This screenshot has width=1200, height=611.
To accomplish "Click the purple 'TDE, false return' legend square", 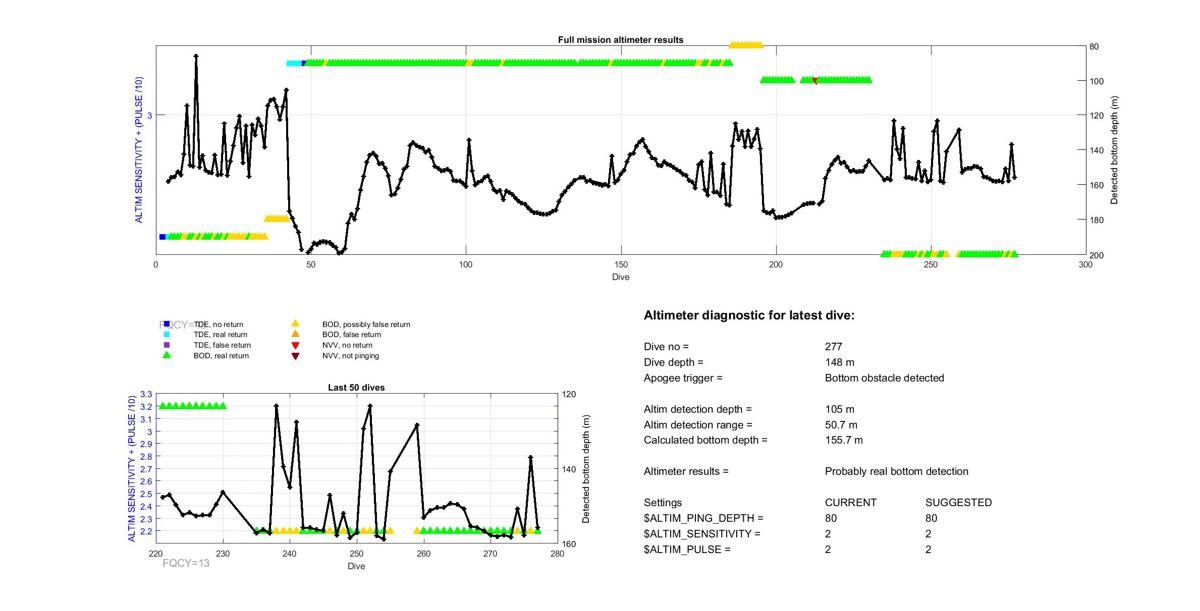I will click(167, 345).
